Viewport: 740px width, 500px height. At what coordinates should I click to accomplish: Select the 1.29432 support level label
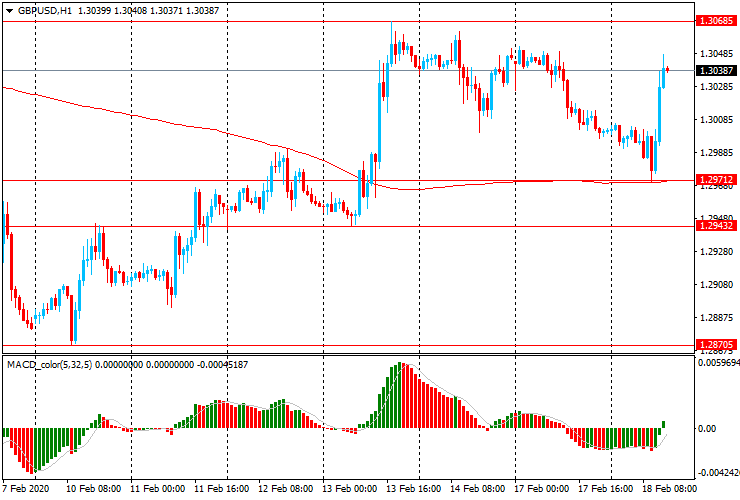click(x=716, y=226)
